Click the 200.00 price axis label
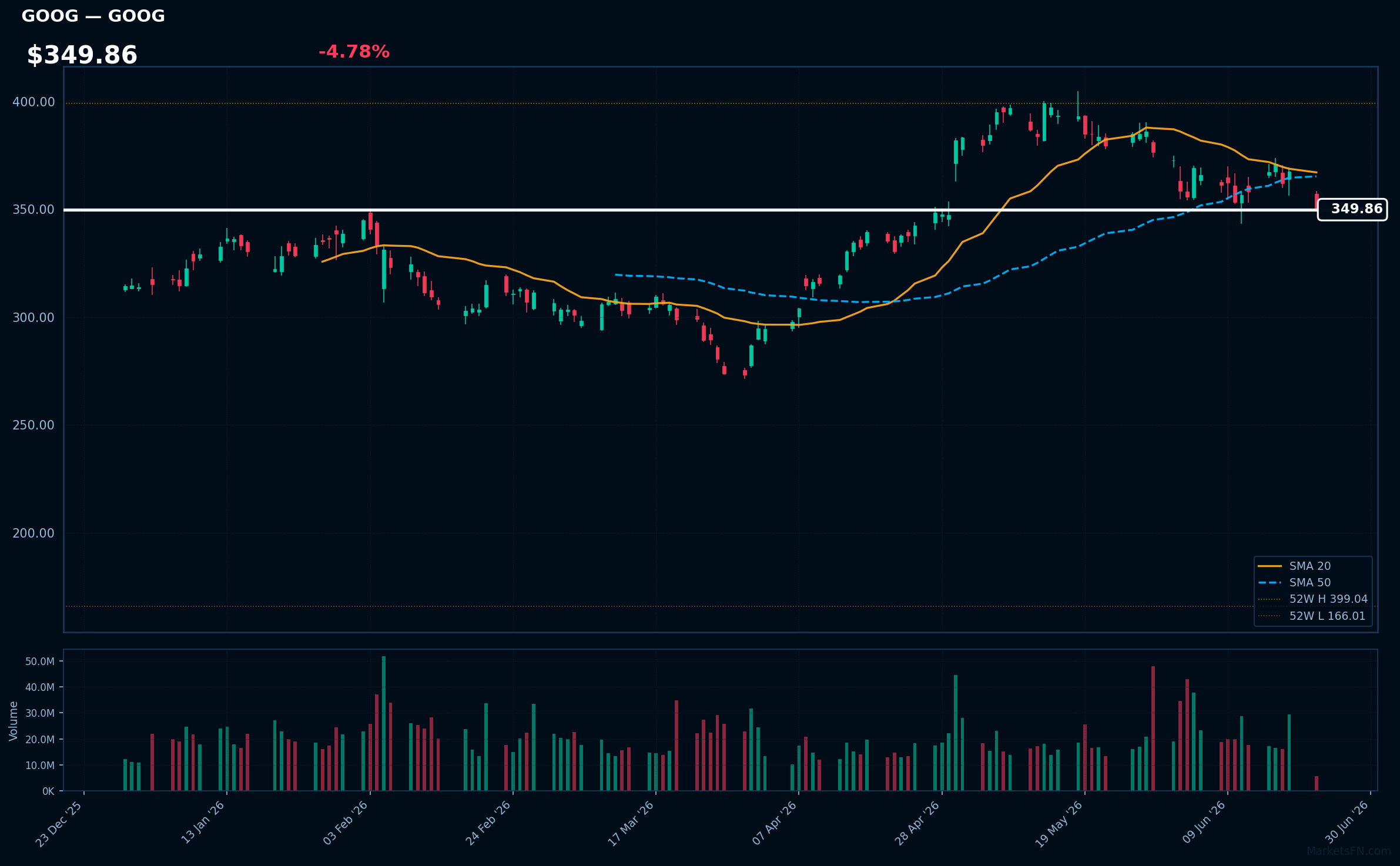 pos(34,533)
